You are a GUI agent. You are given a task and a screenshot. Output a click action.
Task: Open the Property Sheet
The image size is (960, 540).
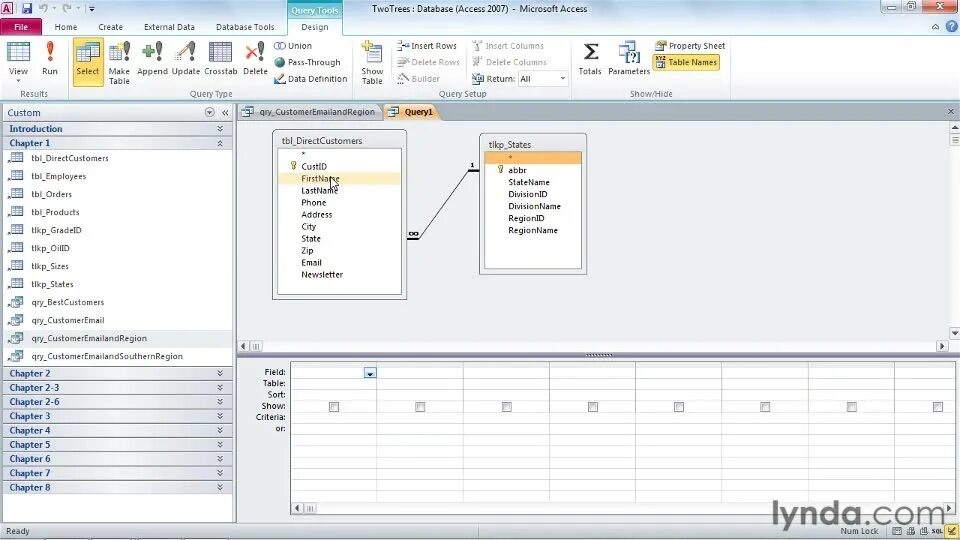pos(690,46)
